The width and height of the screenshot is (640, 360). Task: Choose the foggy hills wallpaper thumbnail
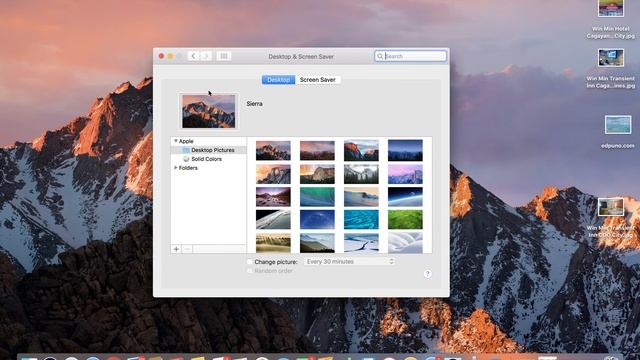(317, 243)
